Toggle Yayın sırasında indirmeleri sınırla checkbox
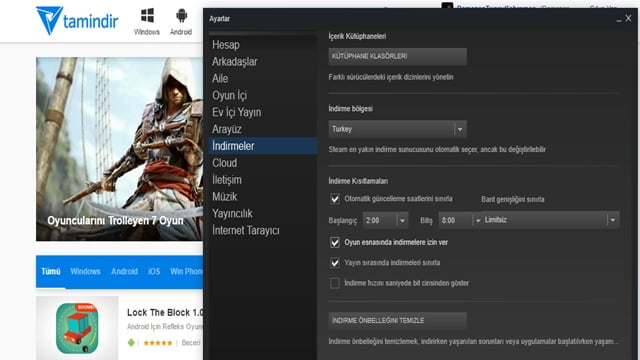640x360 pixels. click(x=335, y=263)
